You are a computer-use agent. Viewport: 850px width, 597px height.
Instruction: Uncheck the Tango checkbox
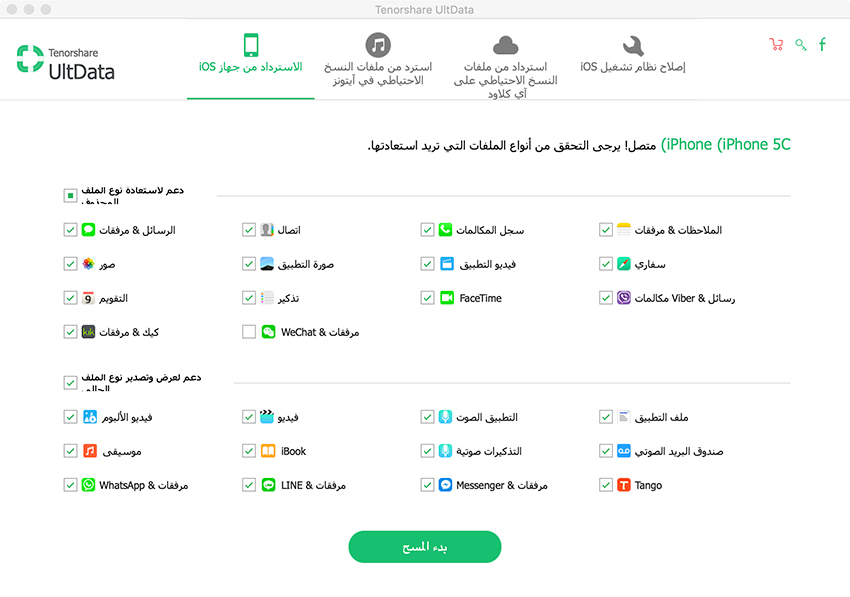606,485
